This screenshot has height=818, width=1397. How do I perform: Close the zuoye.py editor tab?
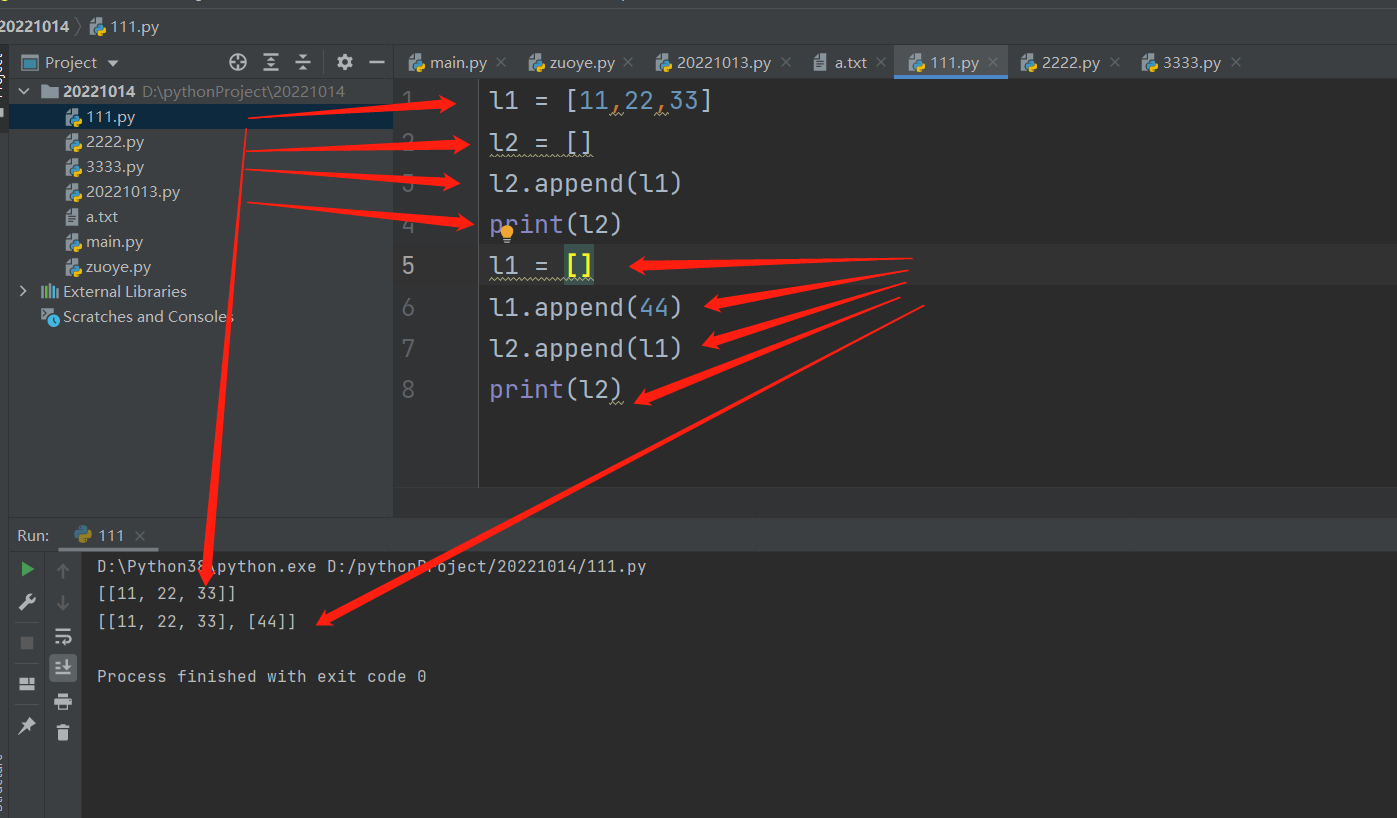tap(628, 62)
